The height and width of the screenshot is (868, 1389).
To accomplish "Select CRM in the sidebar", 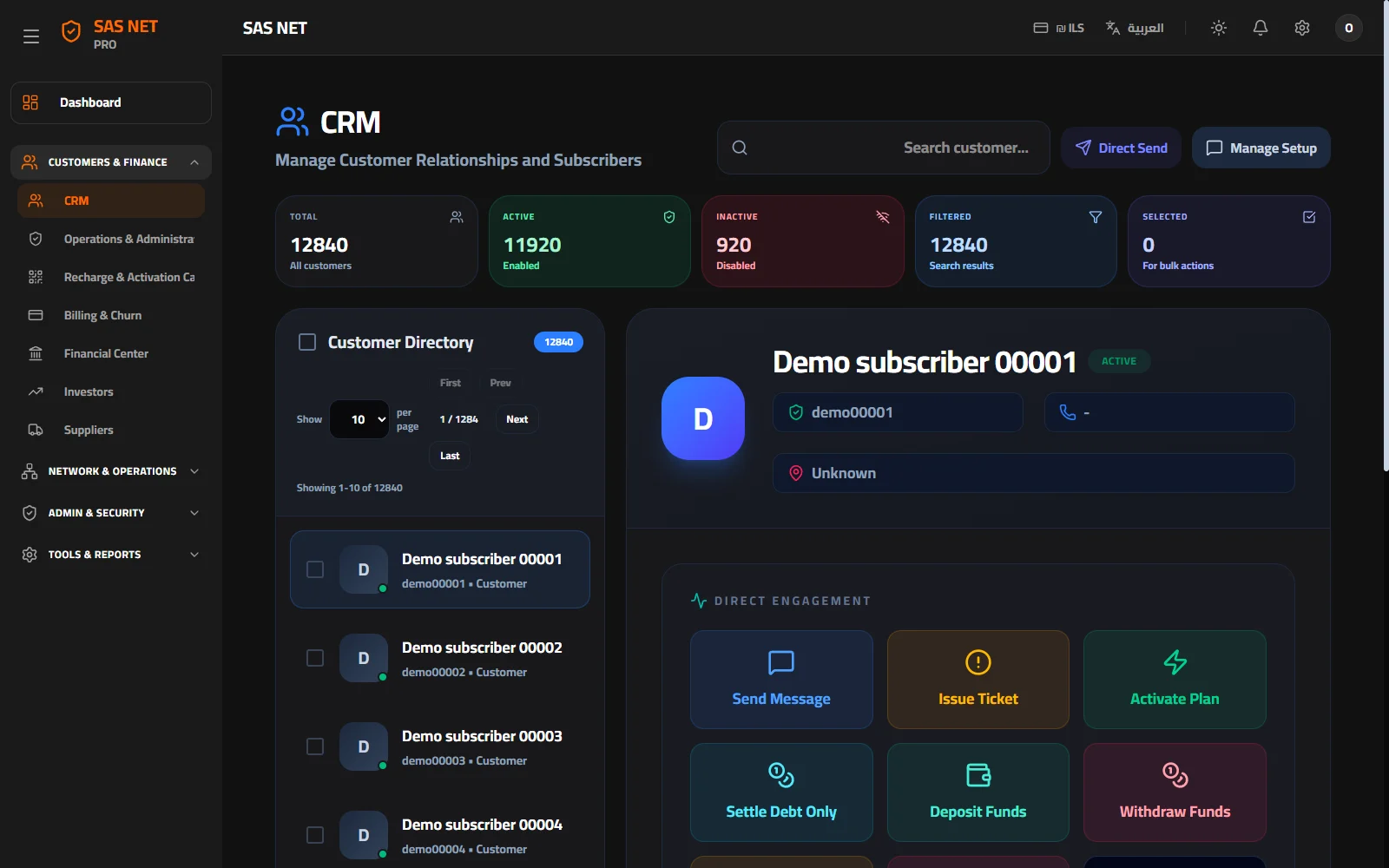I will tap(111, 201).
